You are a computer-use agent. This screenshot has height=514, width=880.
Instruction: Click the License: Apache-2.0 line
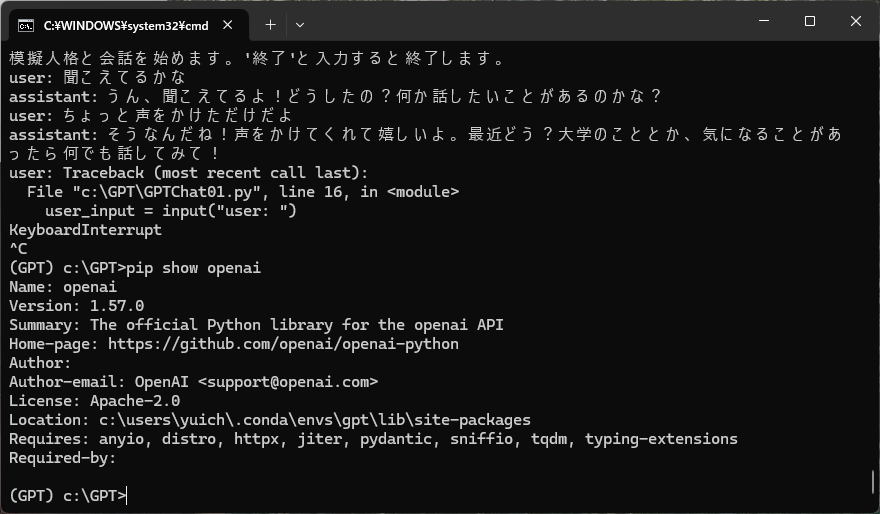95,401
